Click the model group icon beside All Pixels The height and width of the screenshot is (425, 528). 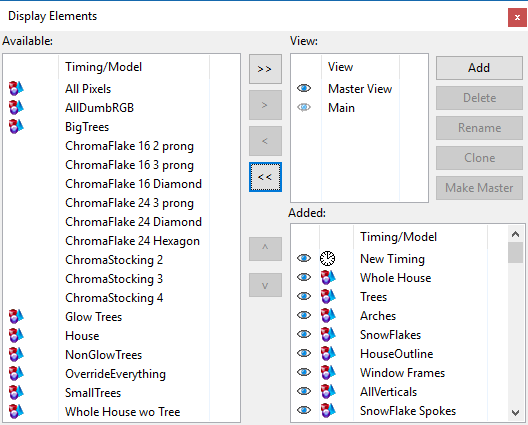tap(16, 89)
